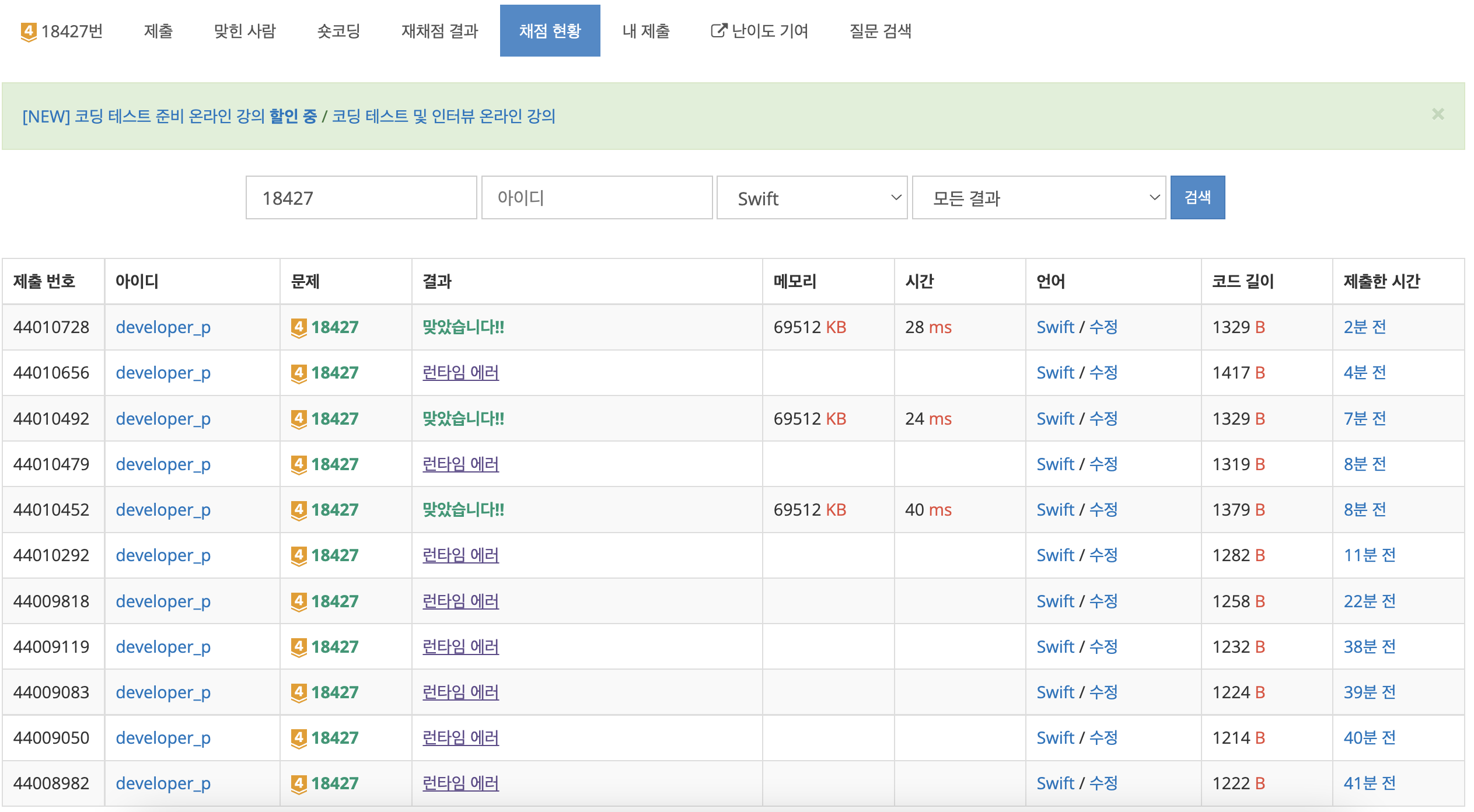Click the gold badge in submission 44010452 row
The height and width of the screenshot is (812, 1474).
tap(299, 510)
